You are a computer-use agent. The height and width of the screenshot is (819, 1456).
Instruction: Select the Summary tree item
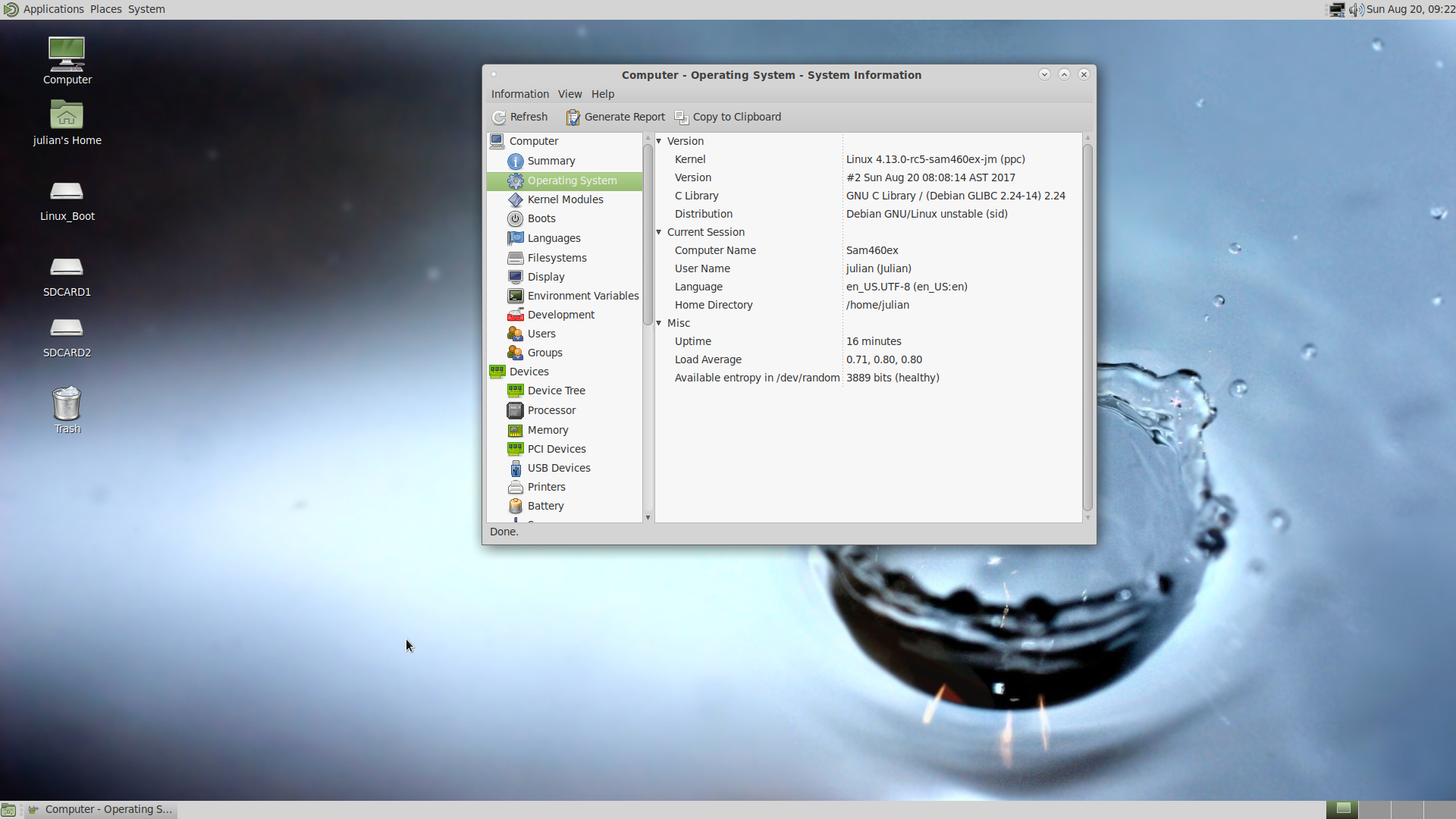551,161
